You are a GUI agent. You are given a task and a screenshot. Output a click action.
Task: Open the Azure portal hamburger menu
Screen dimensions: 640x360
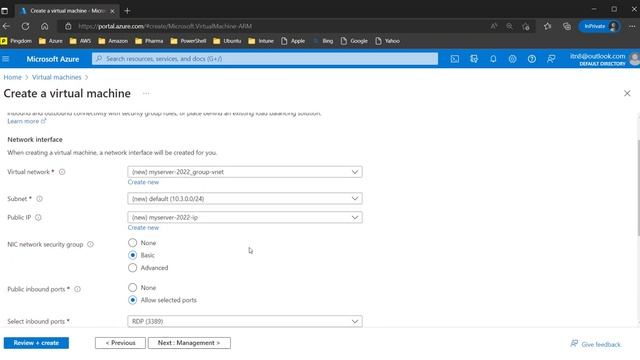point(6,59)
